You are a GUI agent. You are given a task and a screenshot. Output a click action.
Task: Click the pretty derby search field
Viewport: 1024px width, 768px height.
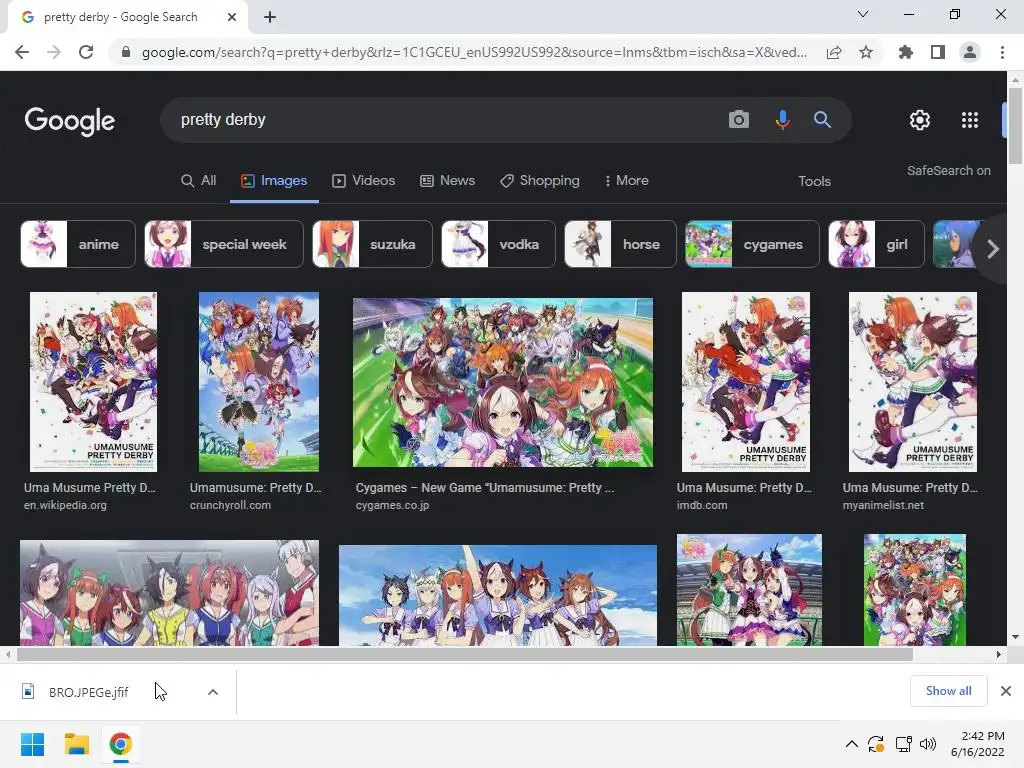444,120
